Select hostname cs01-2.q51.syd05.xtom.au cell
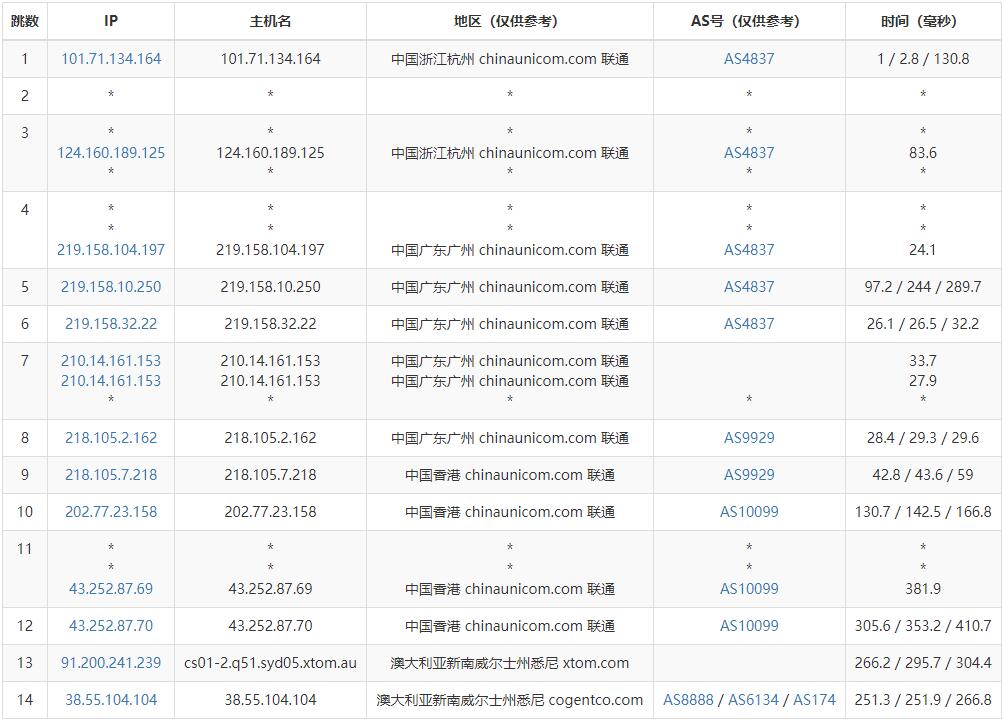Screen dimensions: 1004x721 pyautogui.click(x=270, y=663)
